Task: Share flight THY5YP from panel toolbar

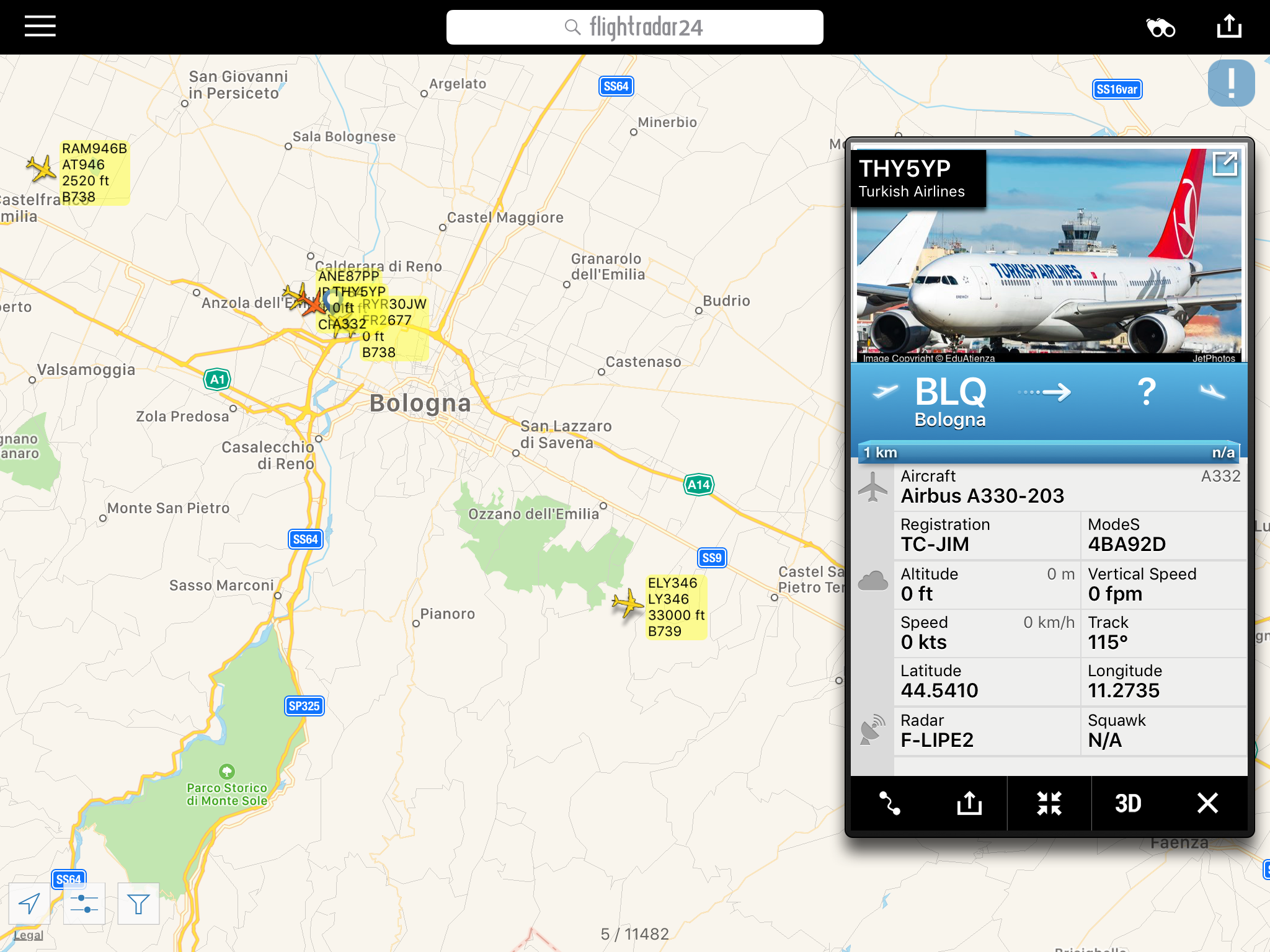Action: pos(969,803)
